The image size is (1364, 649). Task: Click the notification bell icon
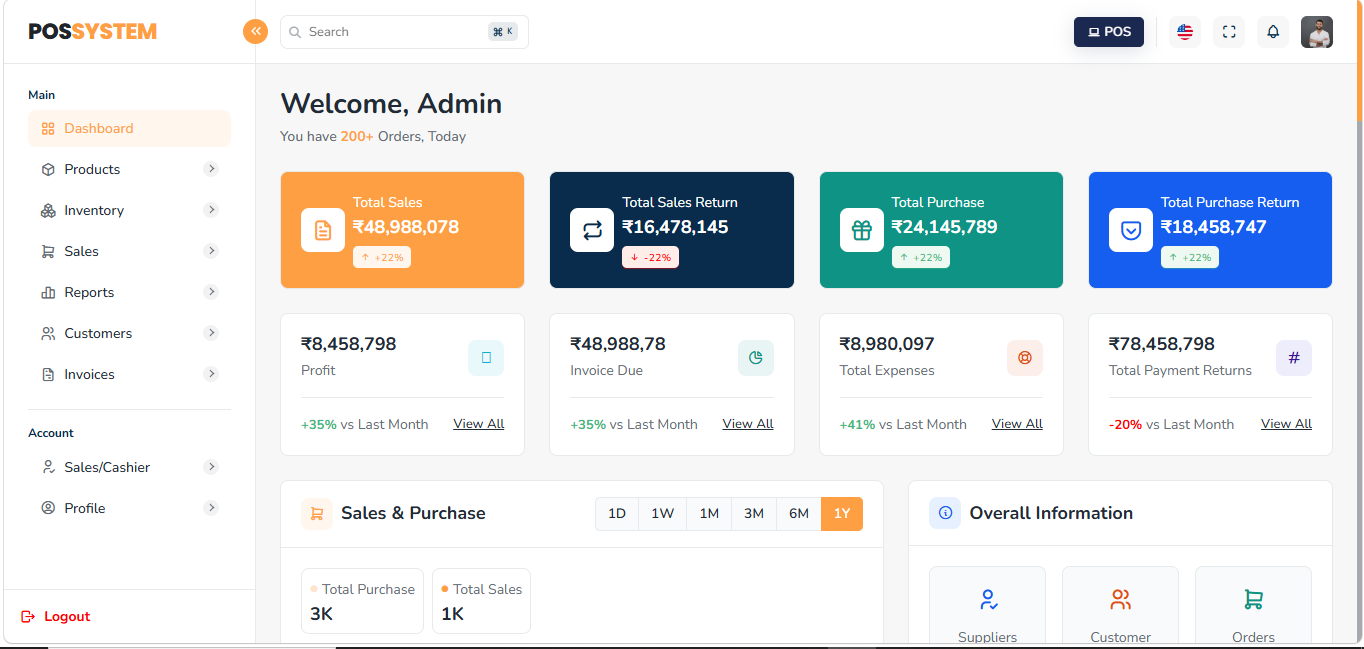point(1273,32)
